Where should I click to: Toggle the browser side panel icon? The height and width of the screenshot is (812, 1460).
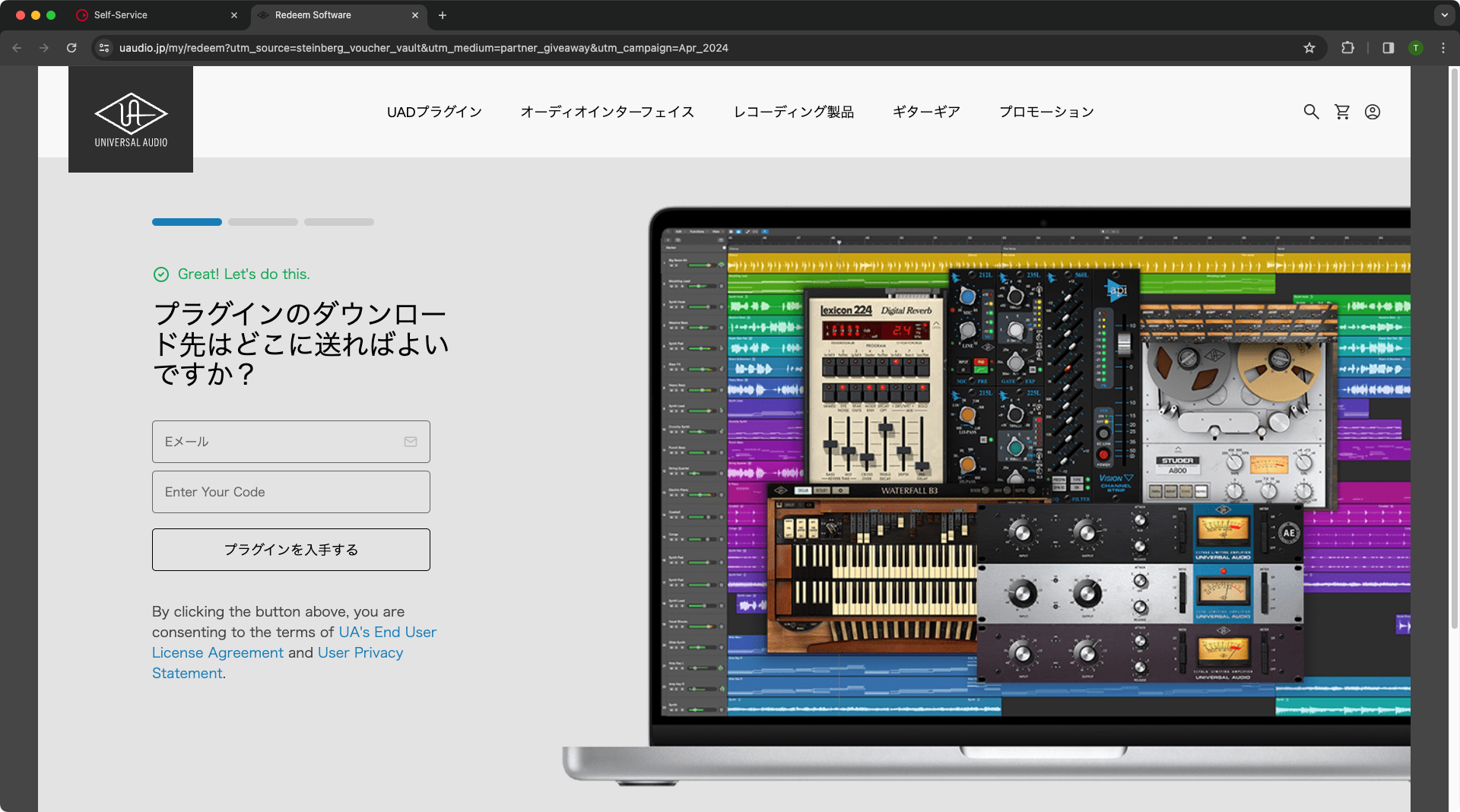click(x=1389, y=48)
